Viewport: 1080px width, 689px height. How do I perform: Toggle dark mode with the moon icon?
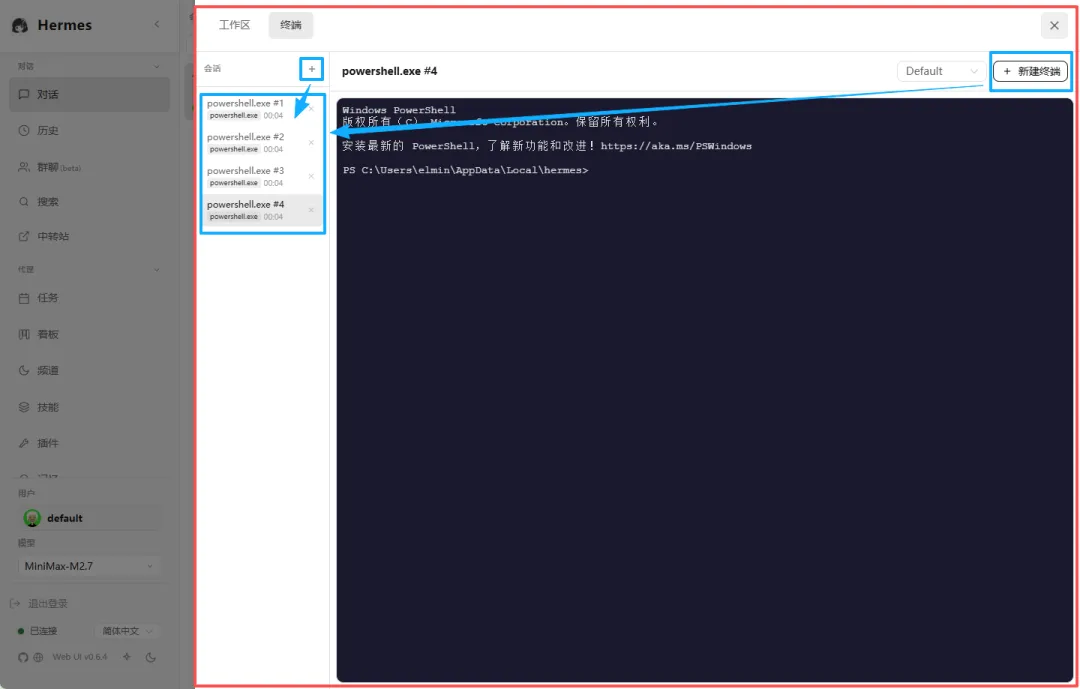point(150,657)
